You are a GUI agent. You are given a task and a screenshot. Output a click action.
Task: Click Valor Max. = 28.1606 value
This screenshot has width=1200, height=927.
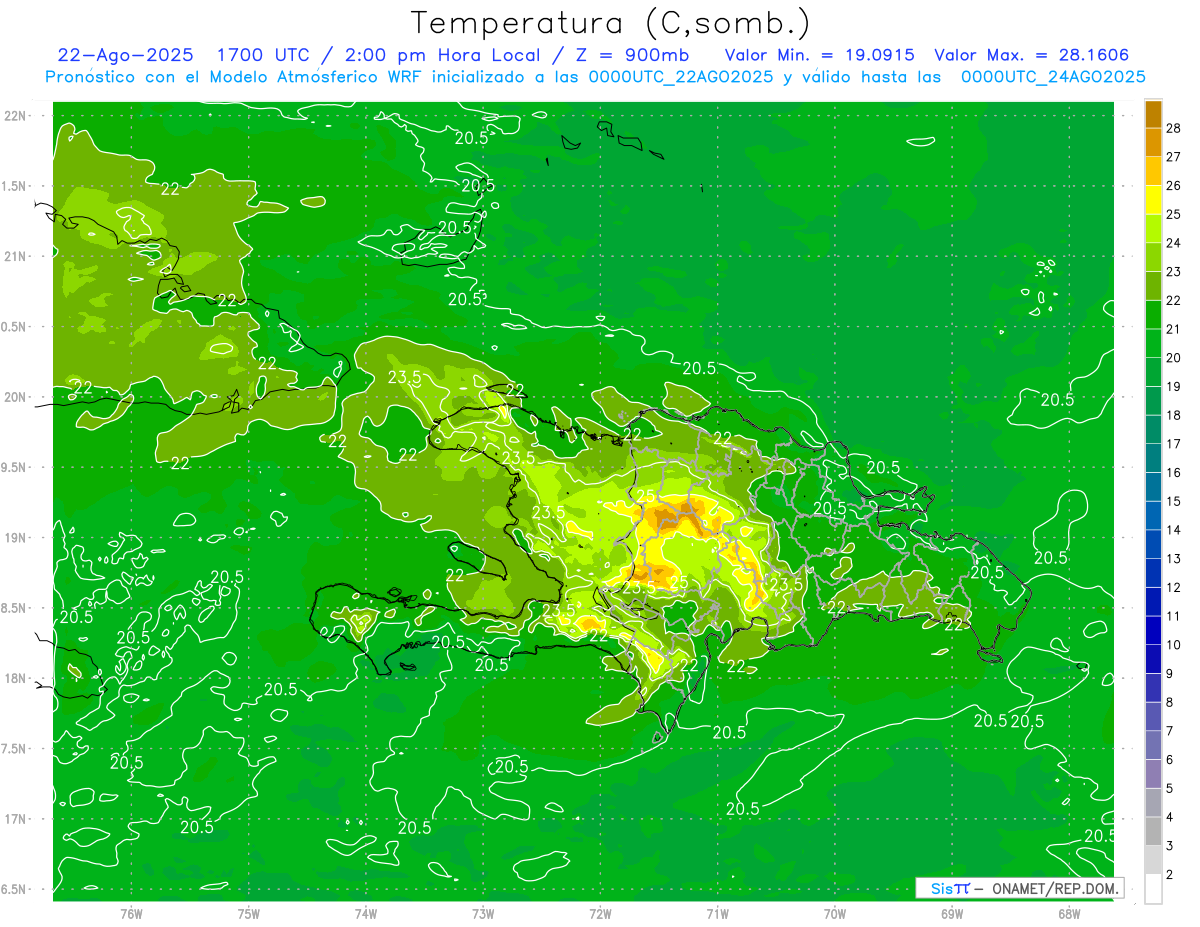click(1031, 55)
